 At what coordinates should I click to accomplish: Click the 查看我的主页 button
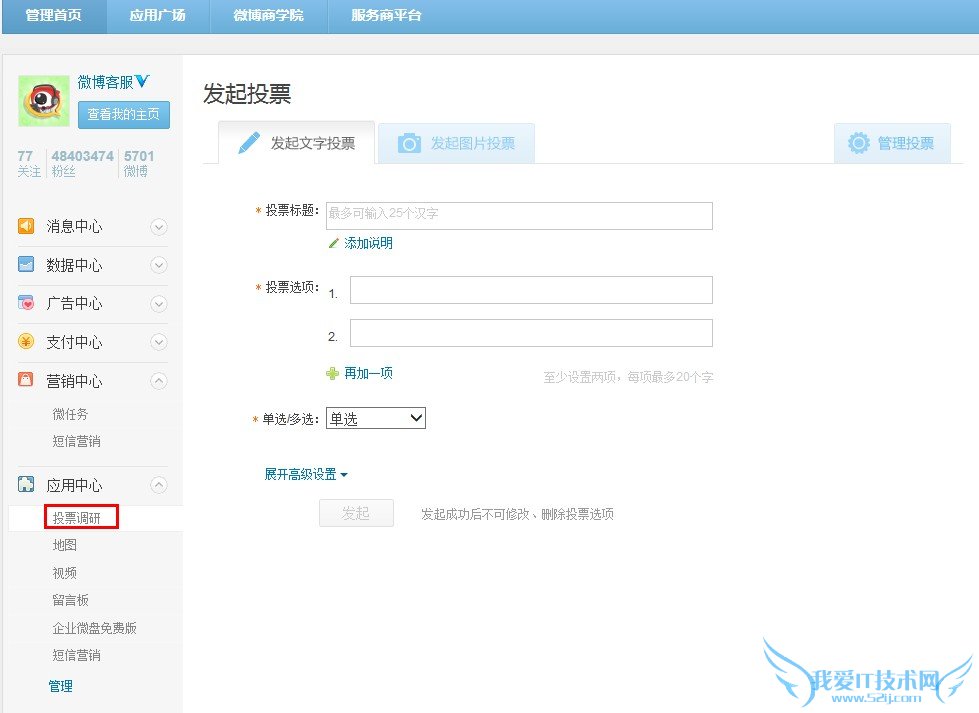pyautogui.click(x=124, y=114)
